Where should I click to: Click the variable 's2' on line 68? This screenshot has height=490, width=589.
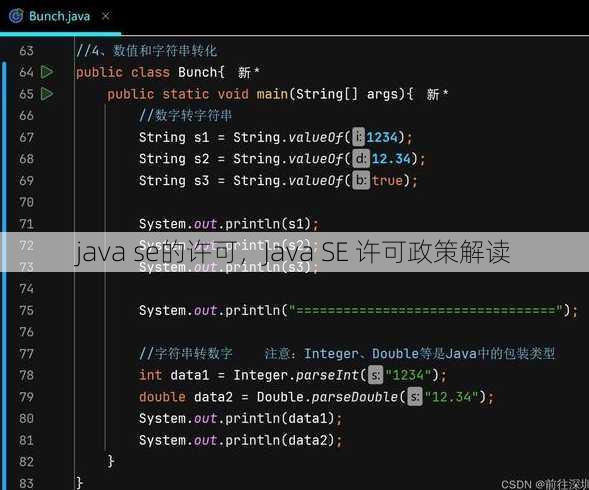point(201,159)
